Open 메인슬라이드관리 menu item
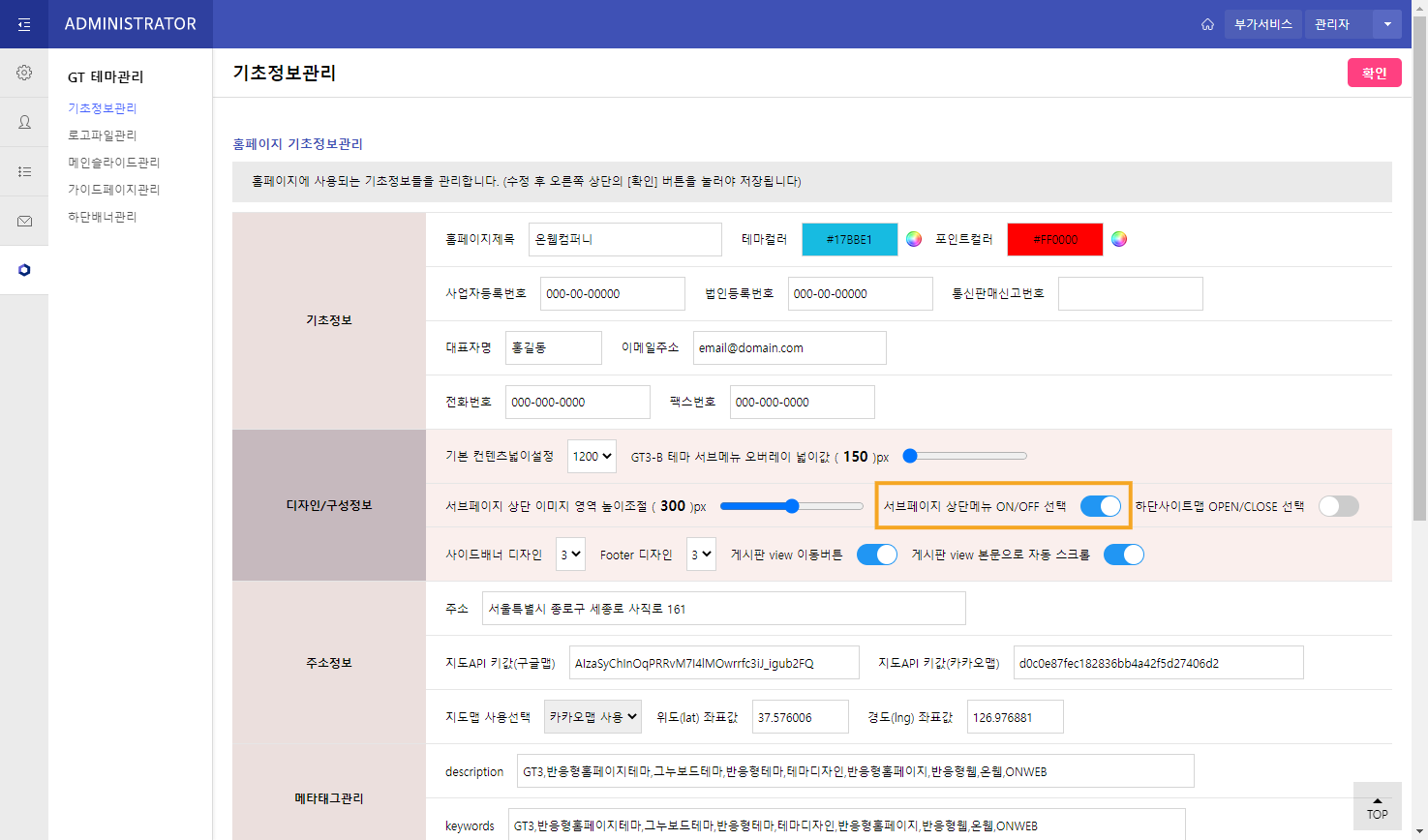 point(113,163)
